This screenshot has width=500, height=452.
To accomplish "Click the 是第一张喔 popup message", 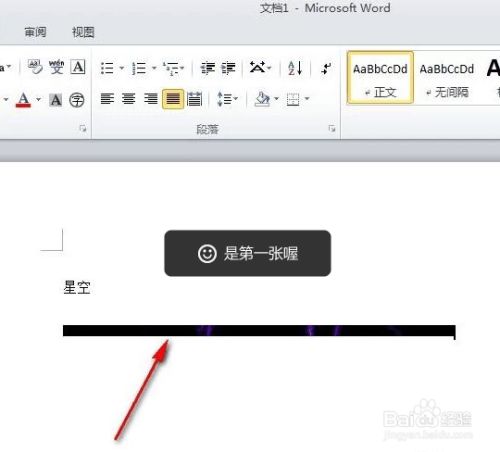I will 248,253.
